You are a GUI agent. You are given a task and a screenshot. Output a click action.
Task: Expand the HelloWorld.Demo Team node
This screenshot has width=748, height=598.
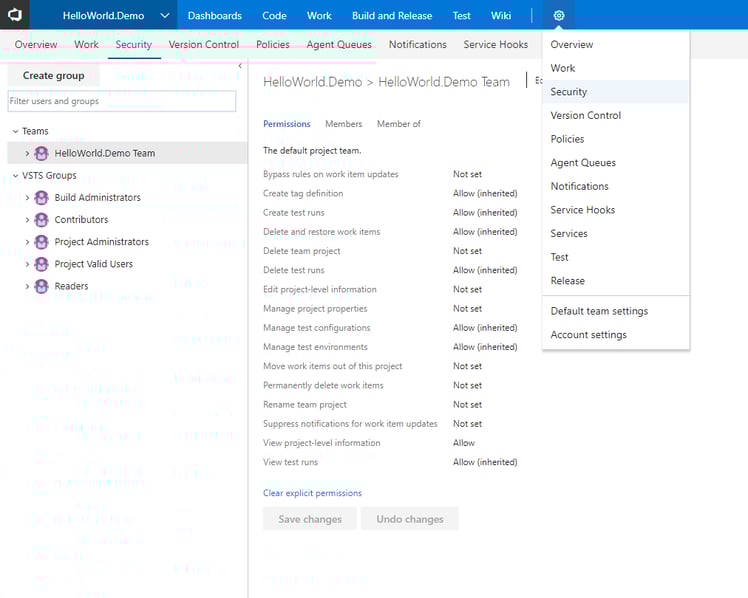[27, 154]
